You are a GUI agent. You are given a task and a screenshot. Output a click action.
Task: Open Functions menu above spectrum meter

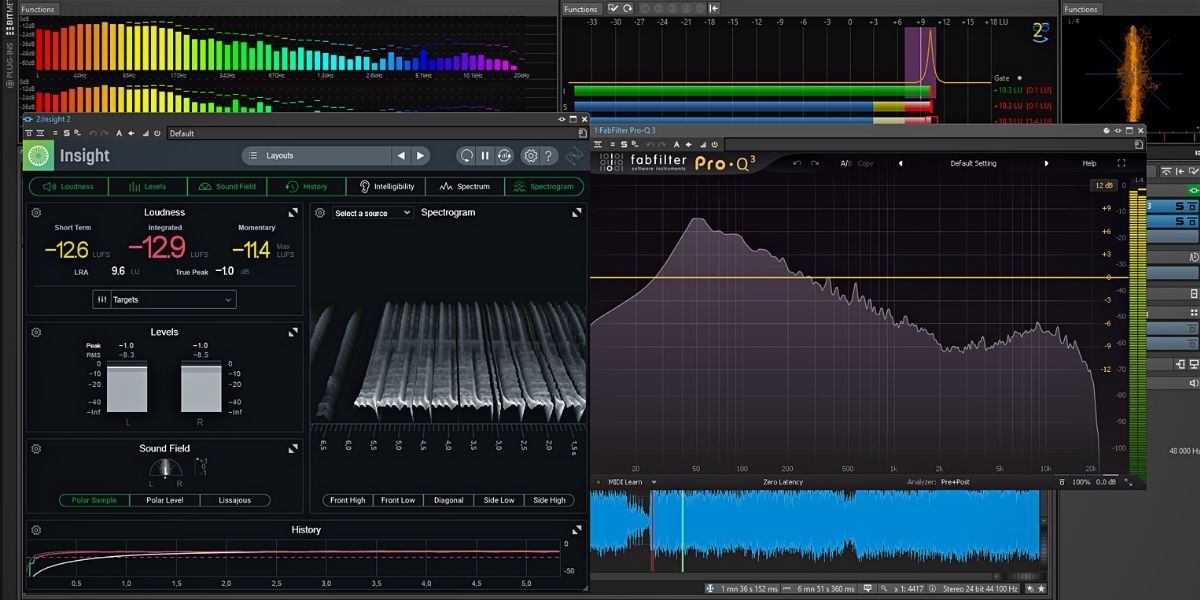[38, 9]
